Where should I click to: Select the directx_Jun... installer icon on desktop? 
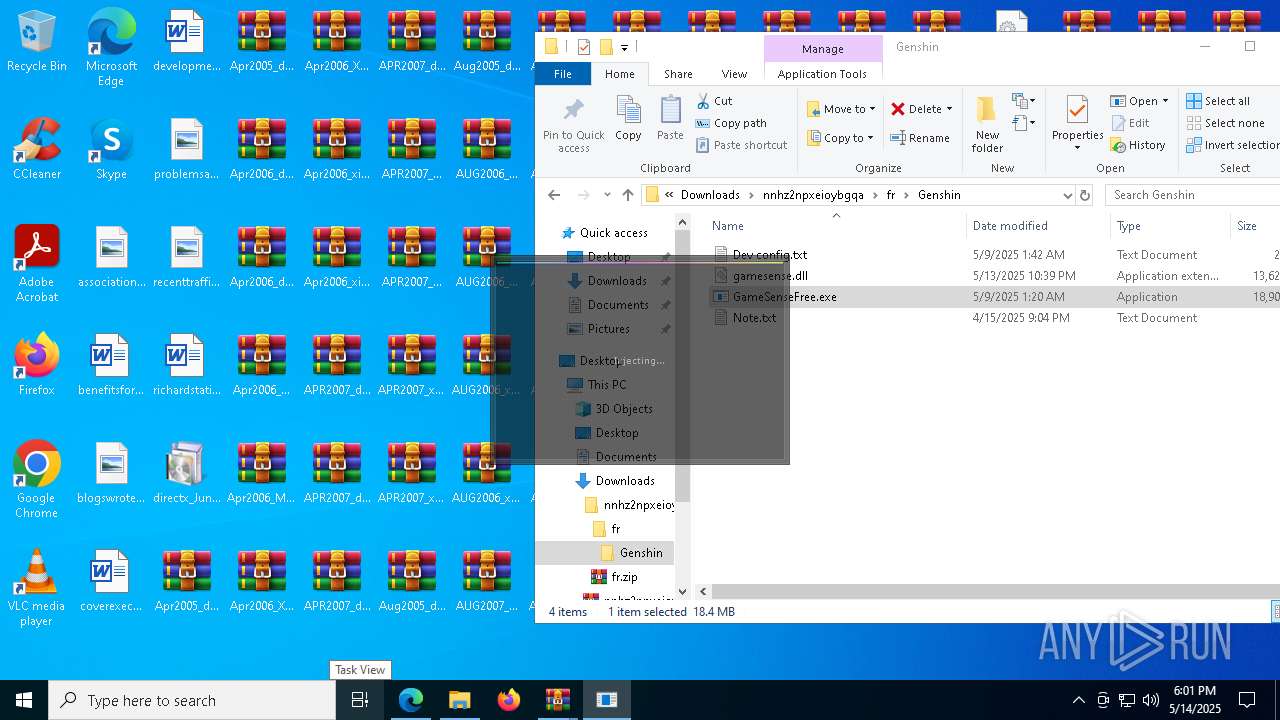[x=186, y=473]
